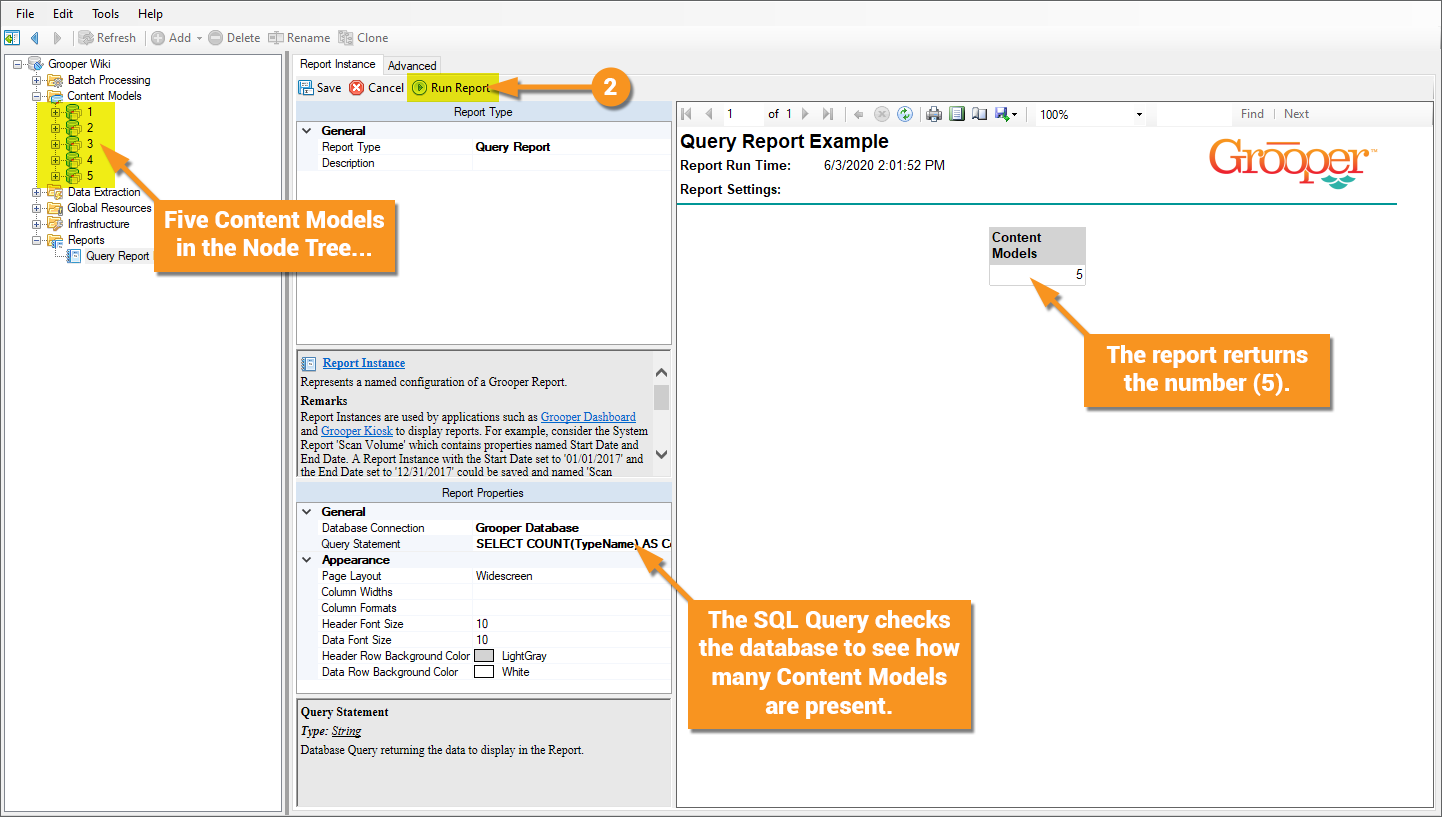Click the help panel scroll down arrow
1442x817 pixels.
[x=661, y=453]
